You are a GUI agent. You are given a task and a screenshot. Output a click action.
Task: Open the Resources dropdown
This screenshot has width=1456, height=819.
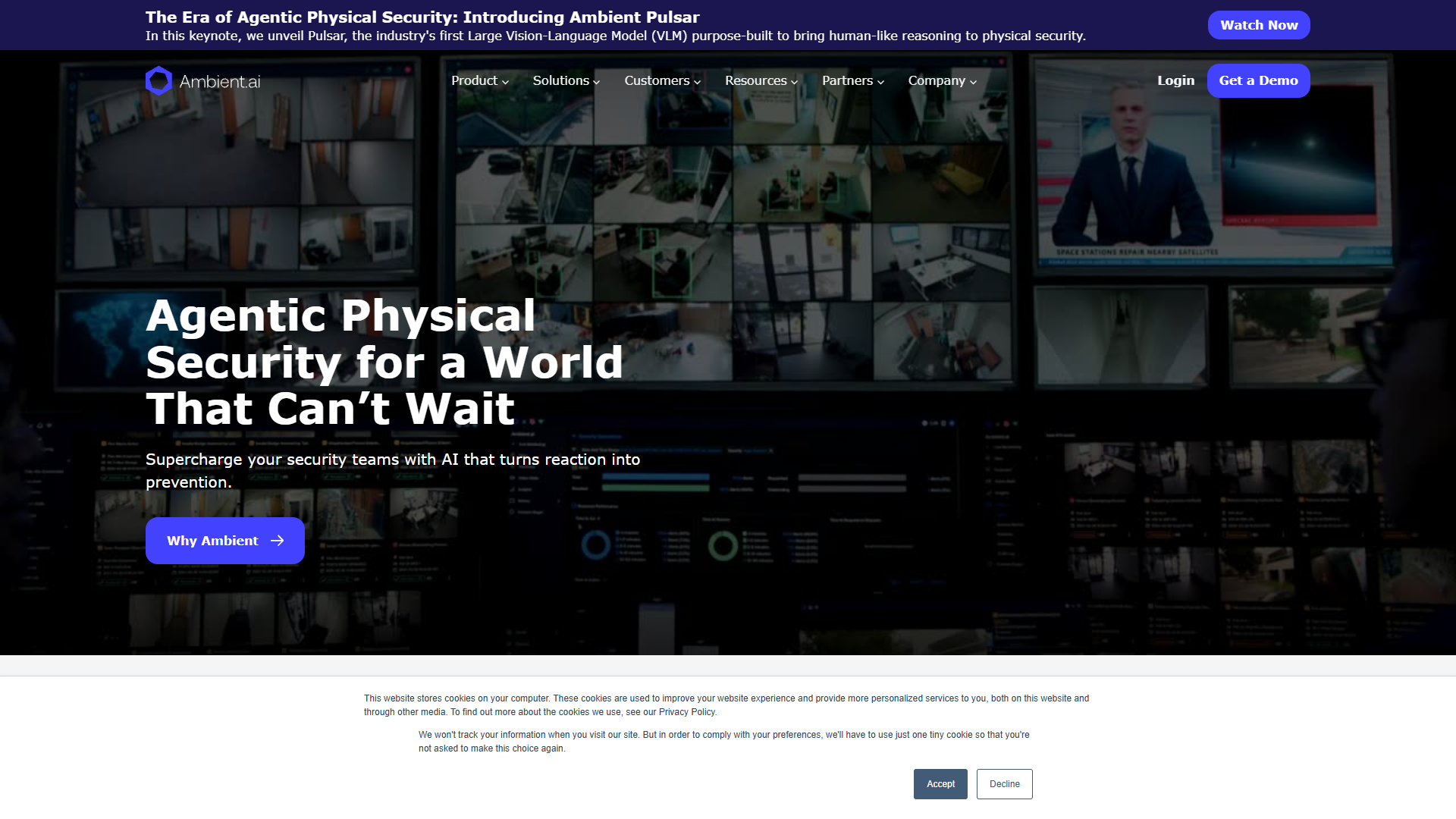[761, 80]
